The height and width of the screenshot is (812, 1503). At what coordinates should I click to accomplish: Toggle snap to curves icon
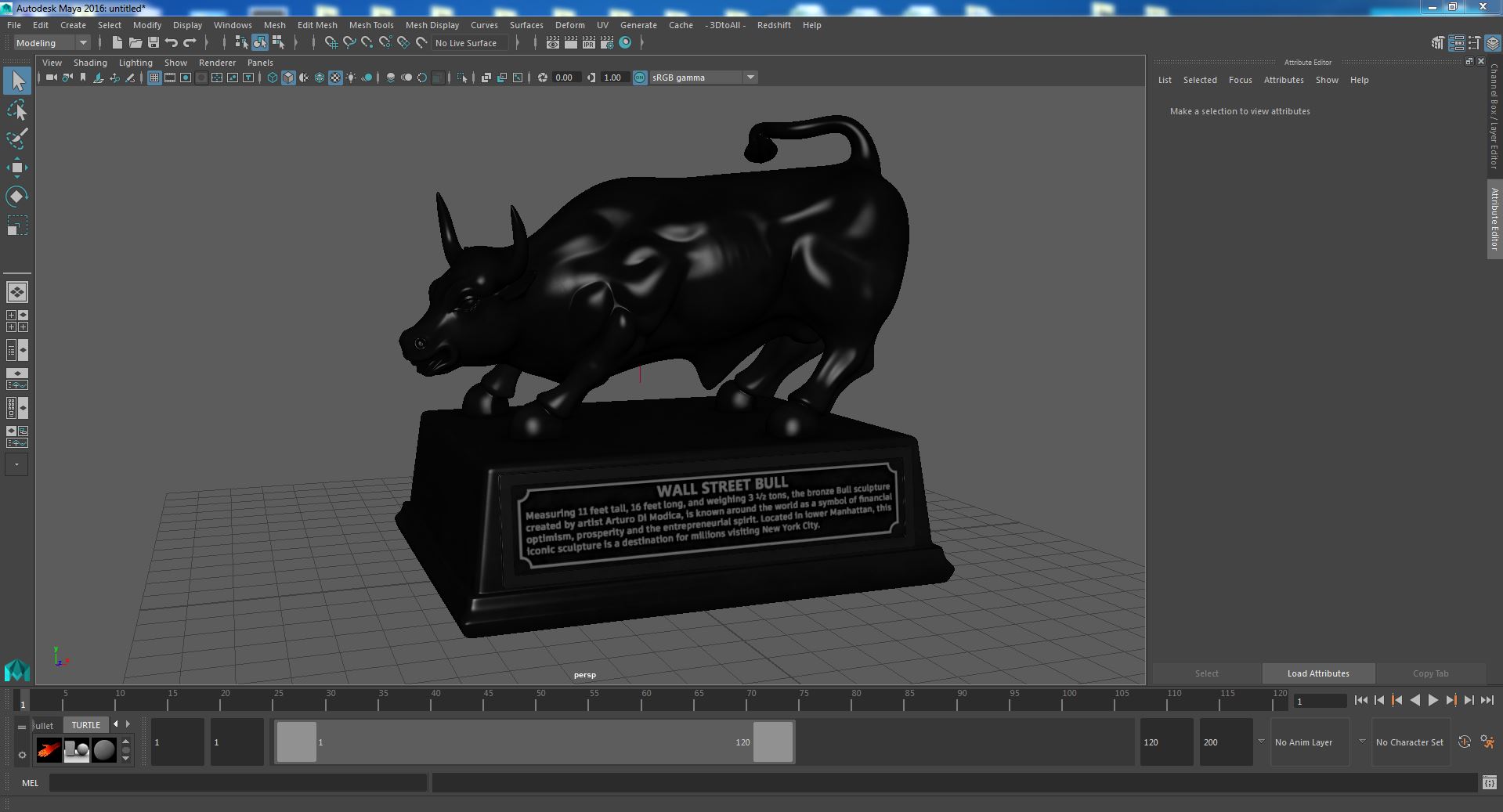349,43
